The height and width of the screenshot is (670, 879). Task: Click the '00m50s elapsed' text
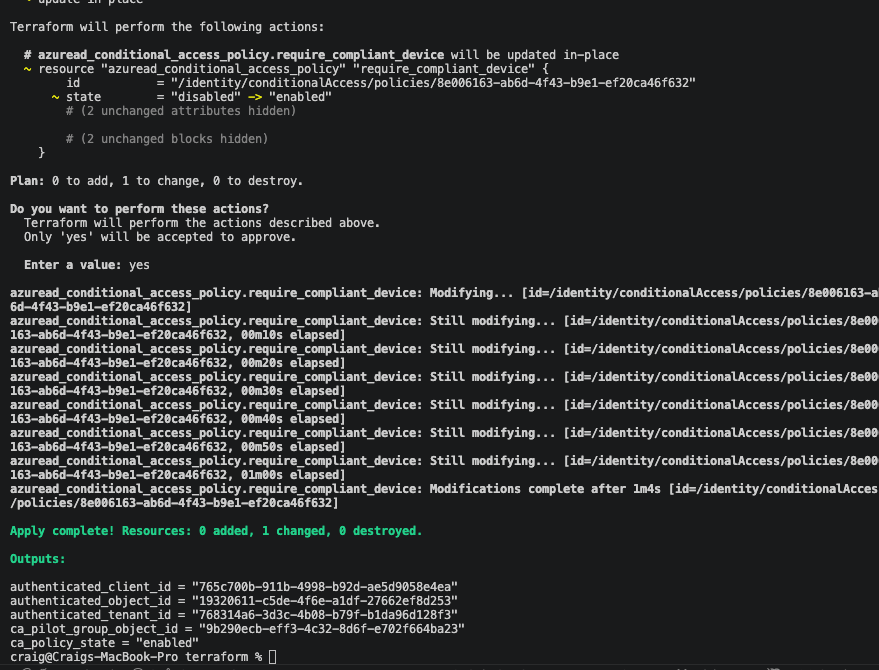[x=290, y=447]
